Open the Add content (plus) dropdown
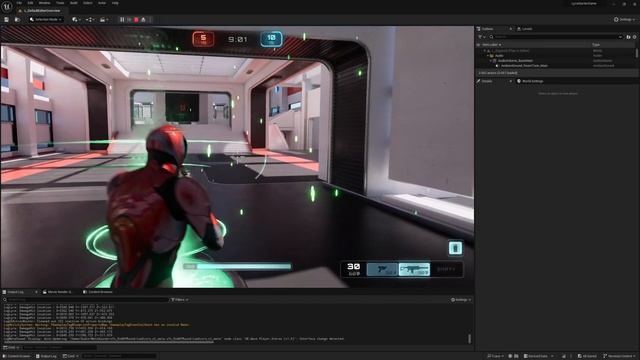Screen dimensions: 640x360 click(x=76, y=20)
